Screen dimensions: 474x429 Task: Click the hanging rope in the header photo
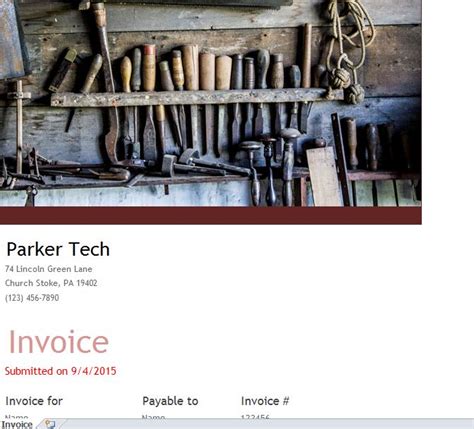click(348, 50)
